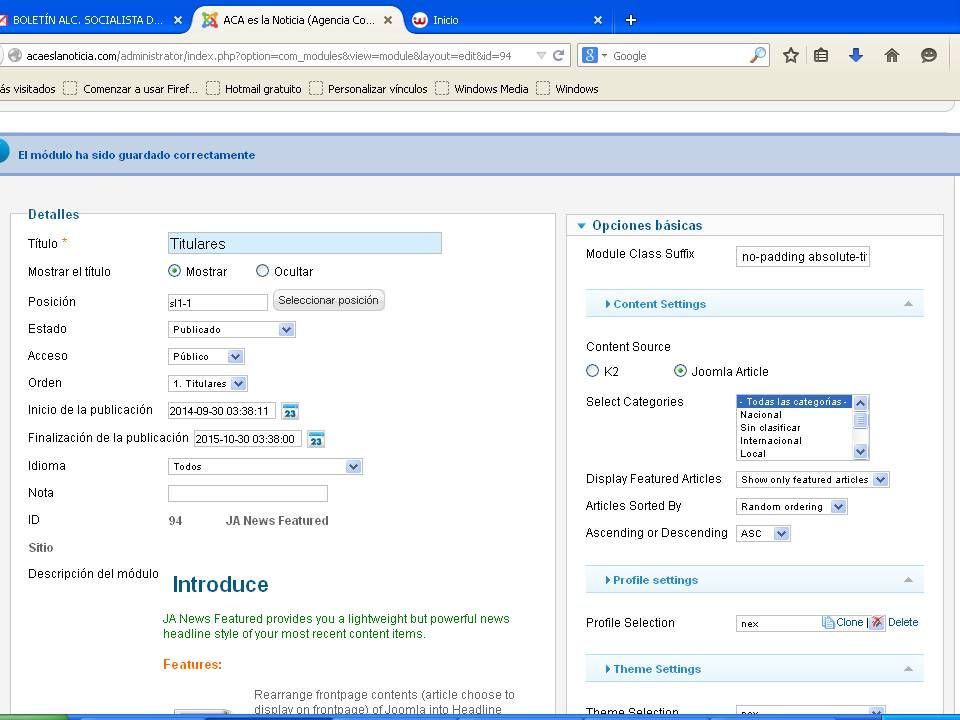
Task: Open Comenzar a usar Firefox bookmark
Action: (x=131, y=89)
